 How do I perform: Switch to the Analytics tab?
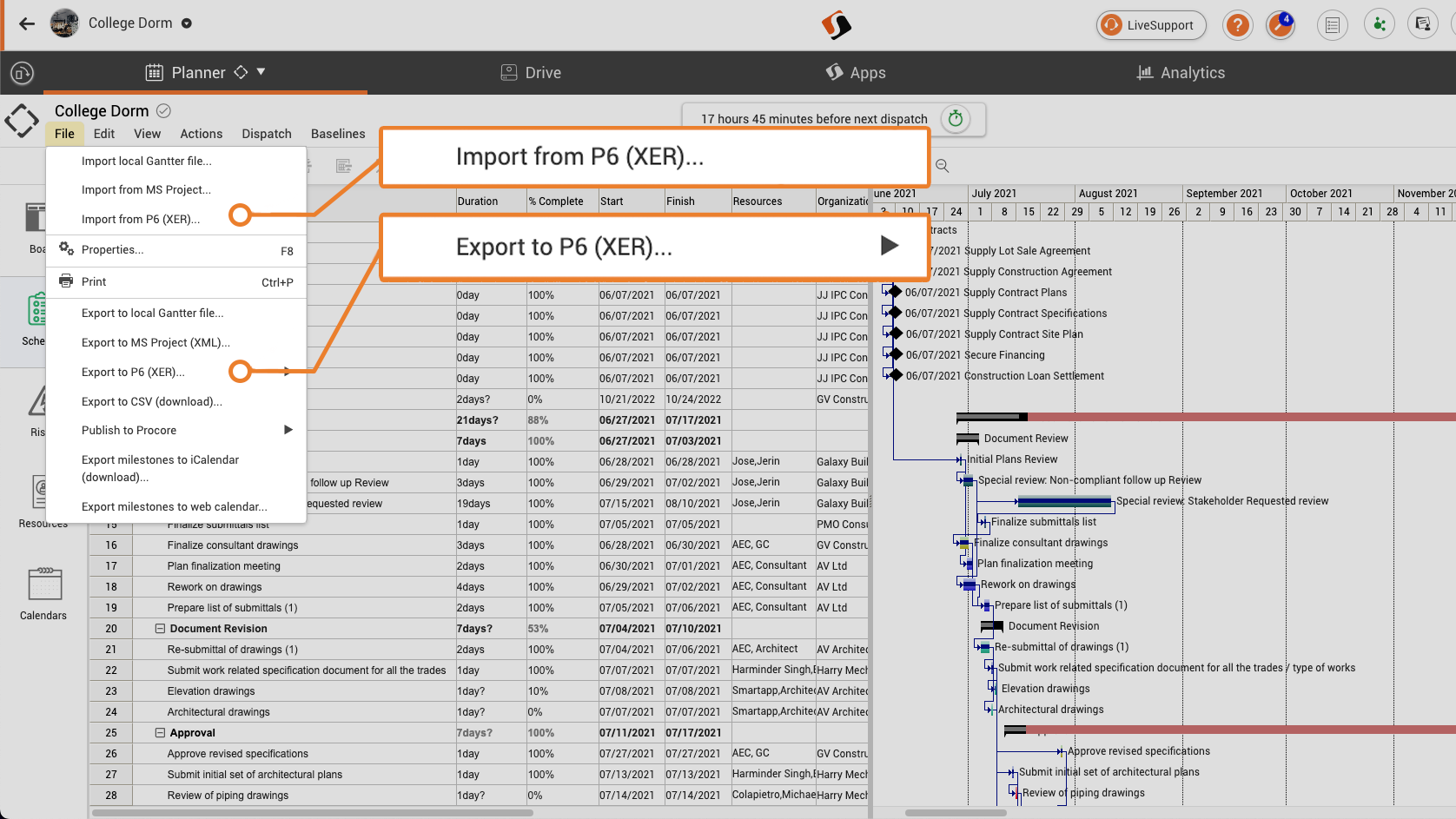coord(1181,73)
